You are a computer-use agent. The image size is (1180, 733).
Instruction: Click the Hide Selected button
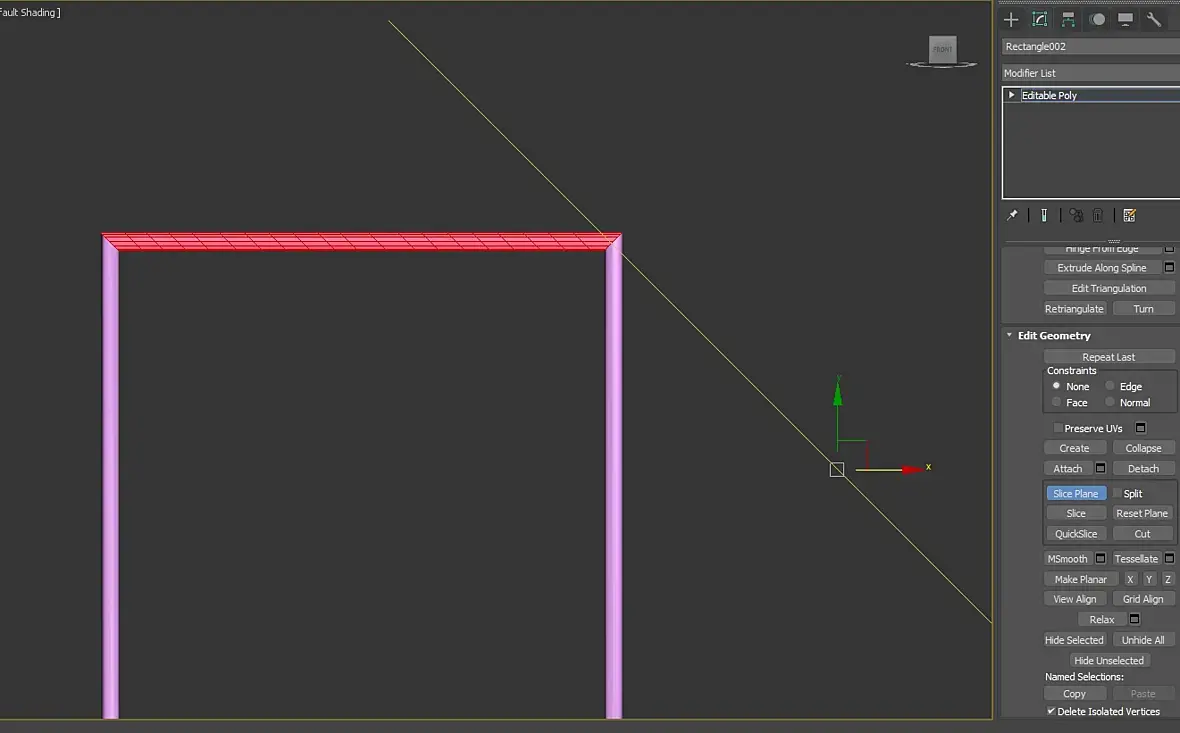coord(1074,640)
